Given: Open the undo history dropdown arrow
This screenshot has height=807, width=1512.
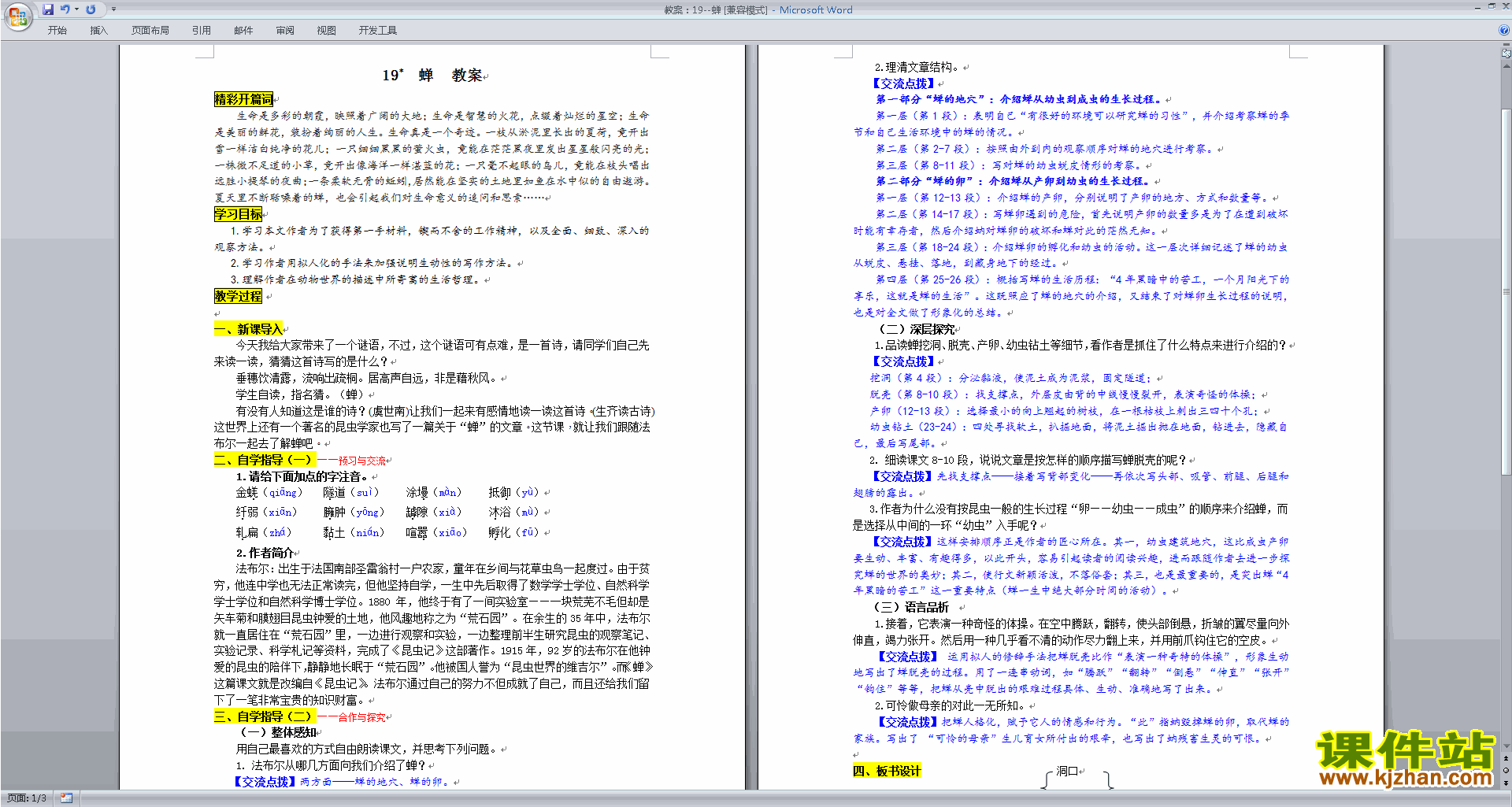Looking at the screenshot, I should coord(76,9).
